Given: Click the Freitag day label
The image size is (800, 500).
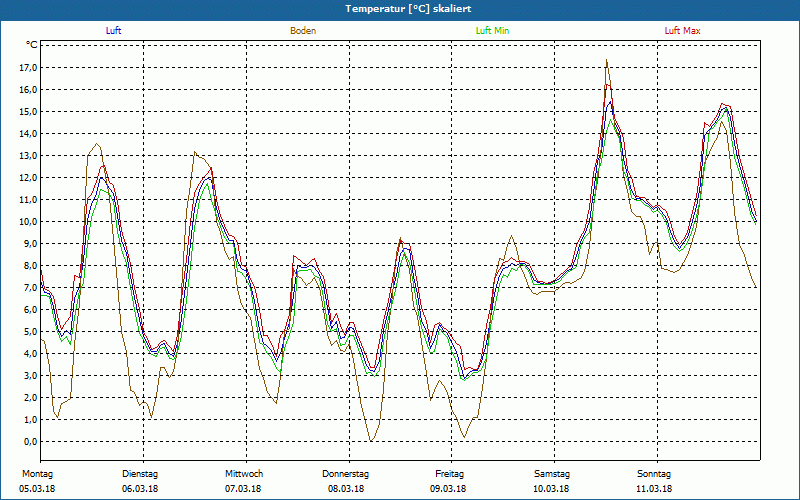Looking at the screenshot, I should click(449, 474).
